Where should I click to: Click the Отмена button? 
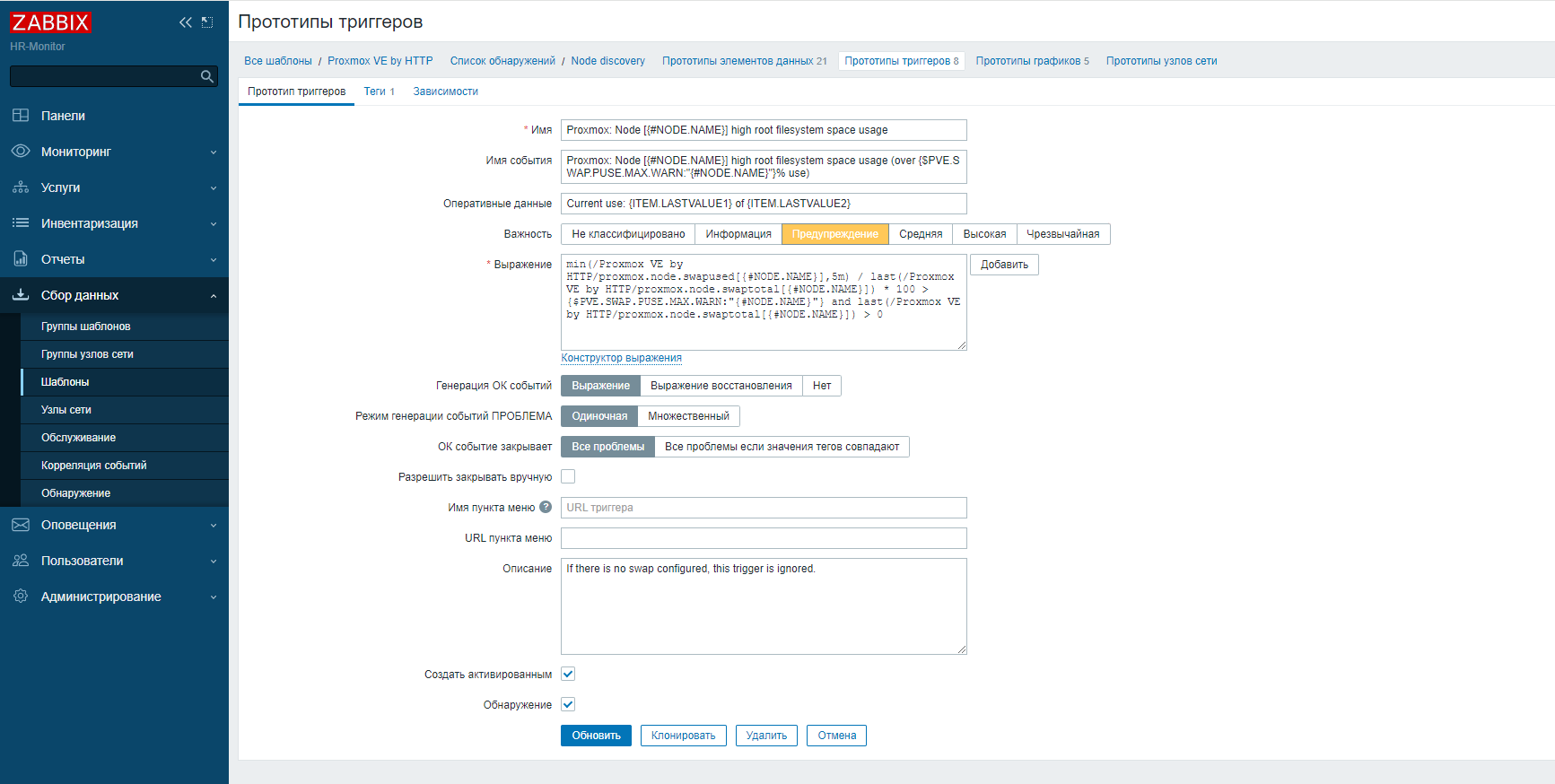tap(836, 736)
